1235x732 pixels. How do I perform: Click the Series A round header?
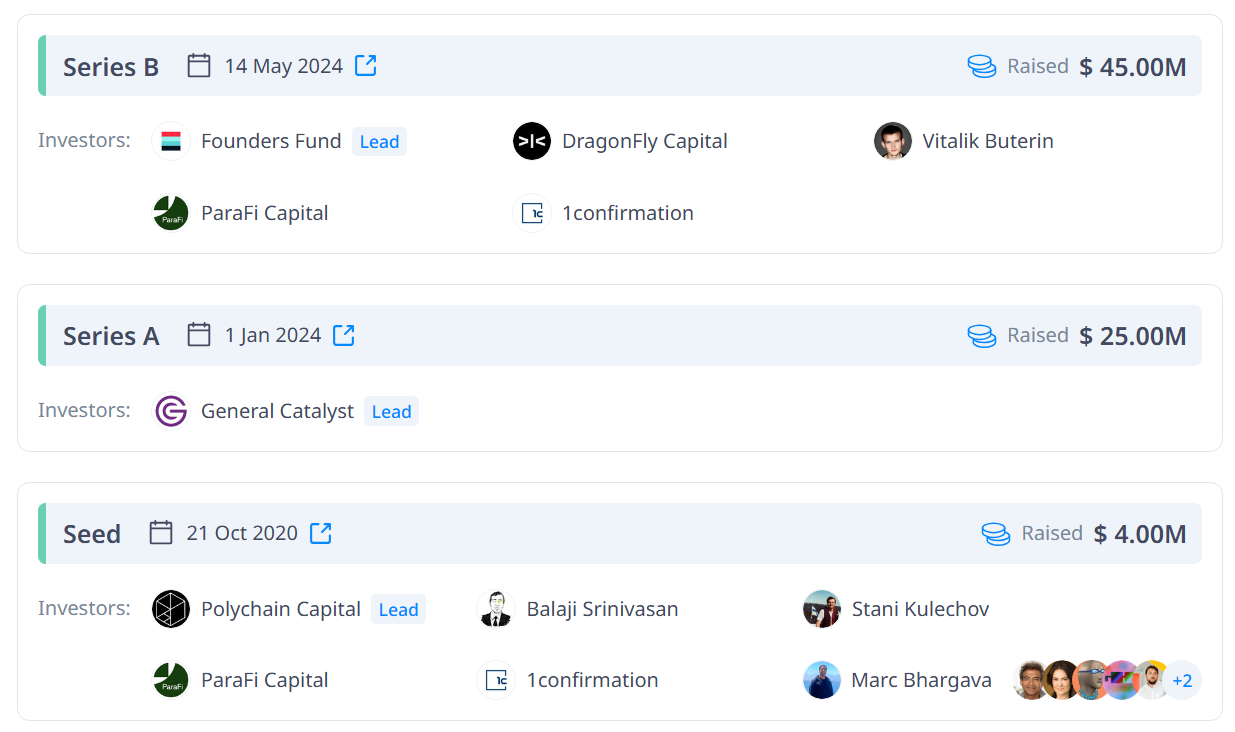(x=111, y=336)
